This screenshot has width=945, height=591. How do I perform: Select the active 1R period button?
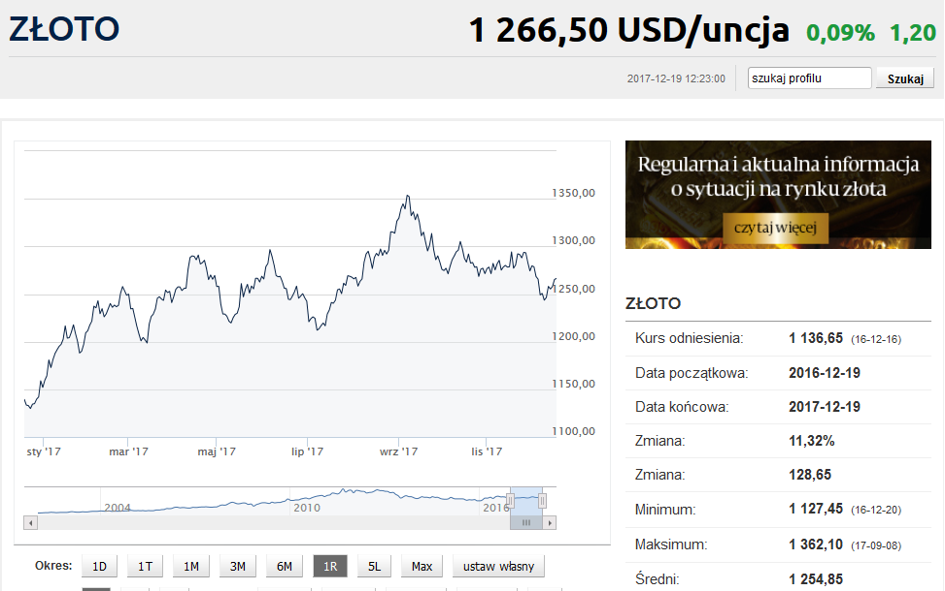(330, 566)
